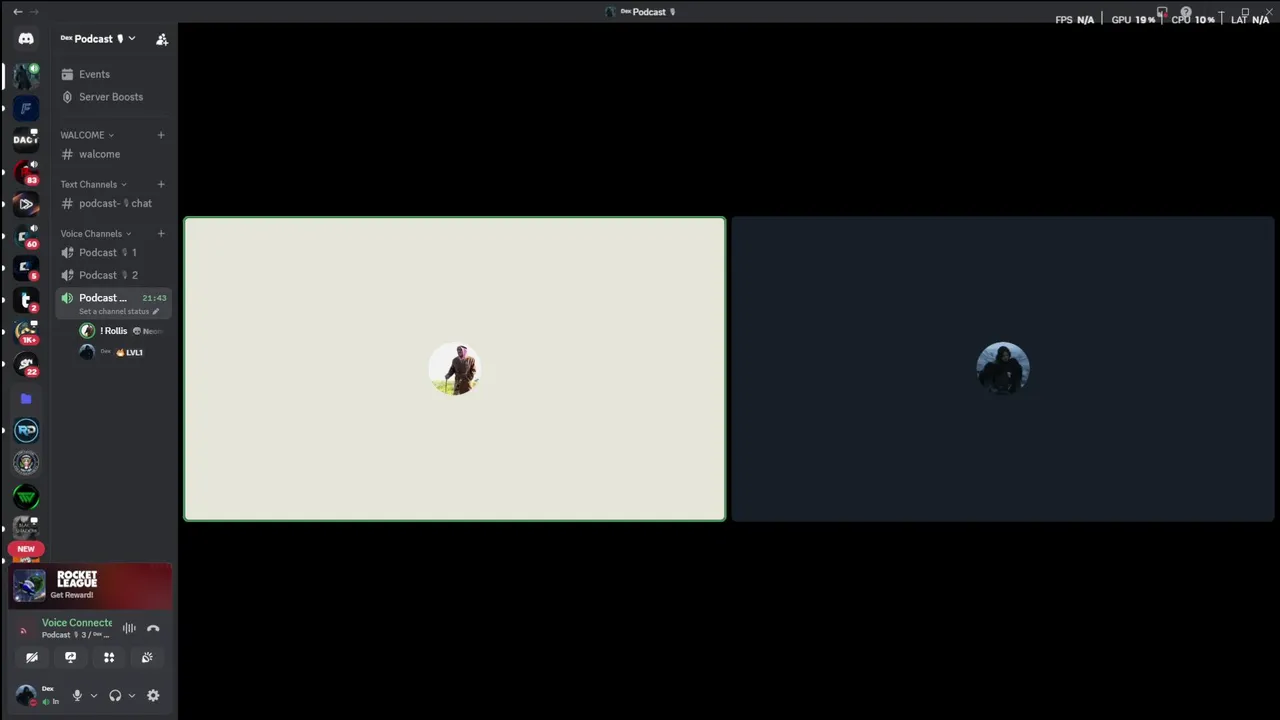Screen dimensions: 1280x720
Task: Select the active Podcast voice channel
Action: coord(114,303)
